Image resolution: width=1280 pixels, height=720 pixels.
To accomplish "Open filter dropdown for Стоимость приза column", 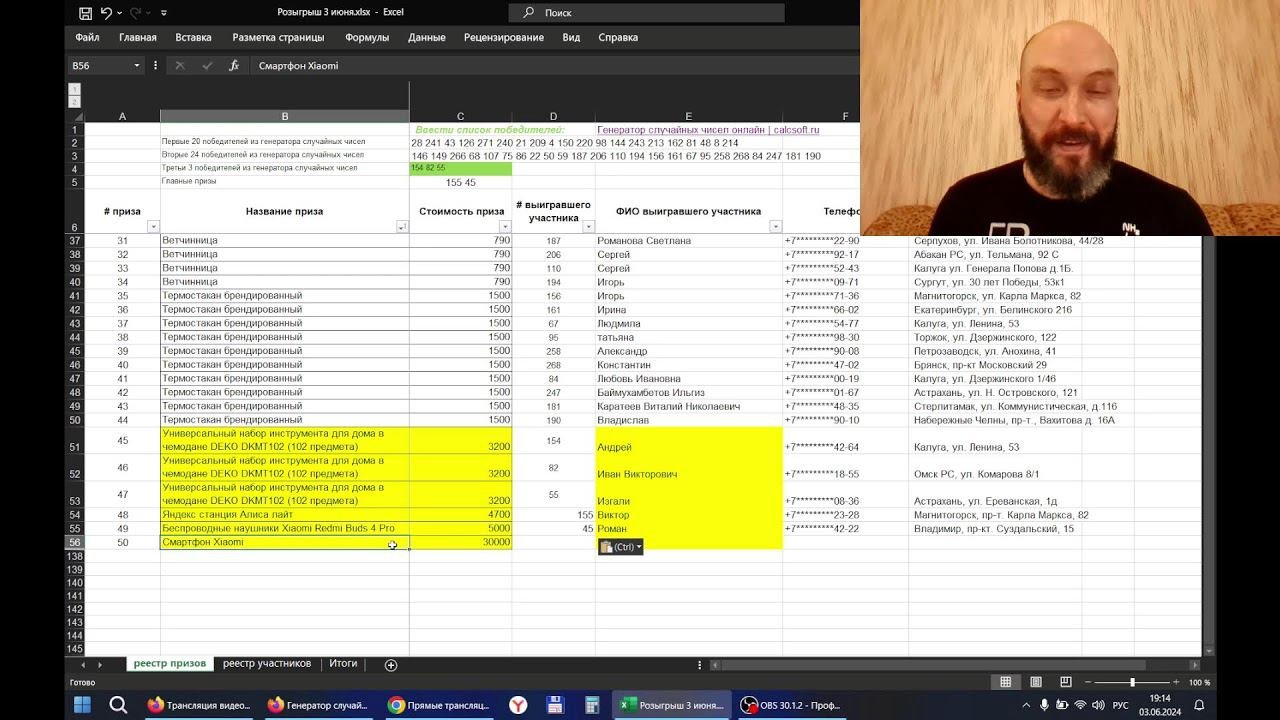I will 505,227.
